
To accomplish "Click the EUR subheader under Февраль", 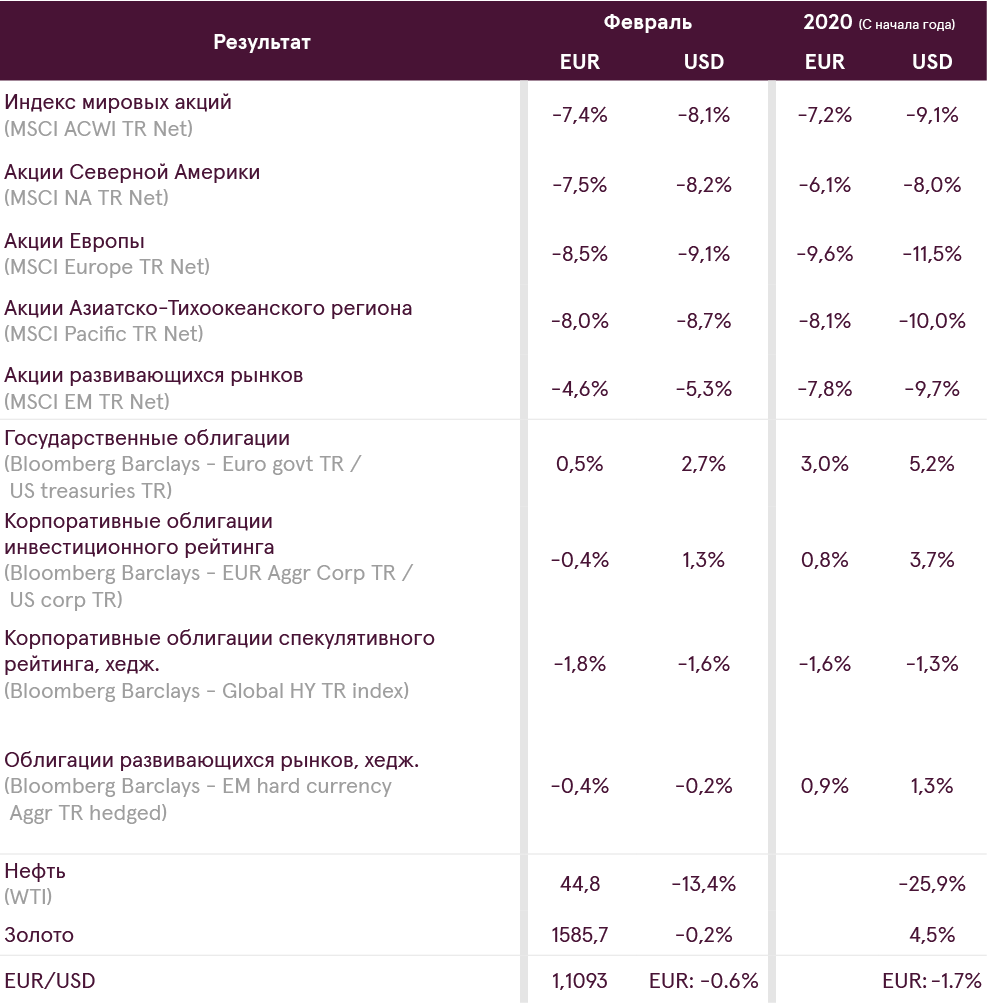I will 579,62.
